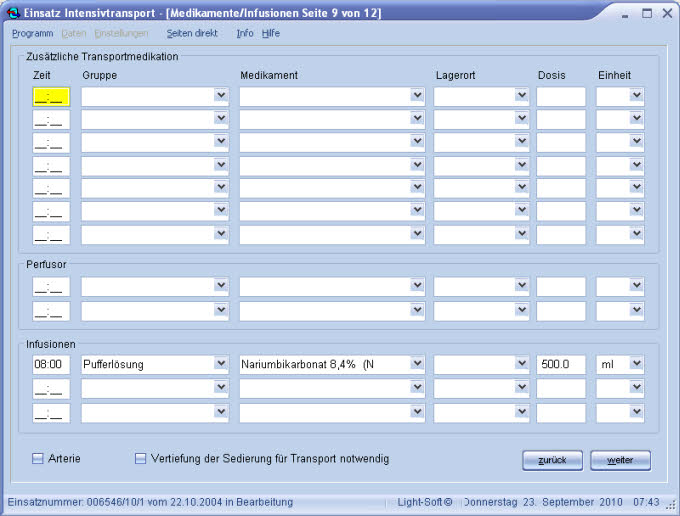
Task: Close the Einsatz Intensivtransport window
Action: coord(667,13)
